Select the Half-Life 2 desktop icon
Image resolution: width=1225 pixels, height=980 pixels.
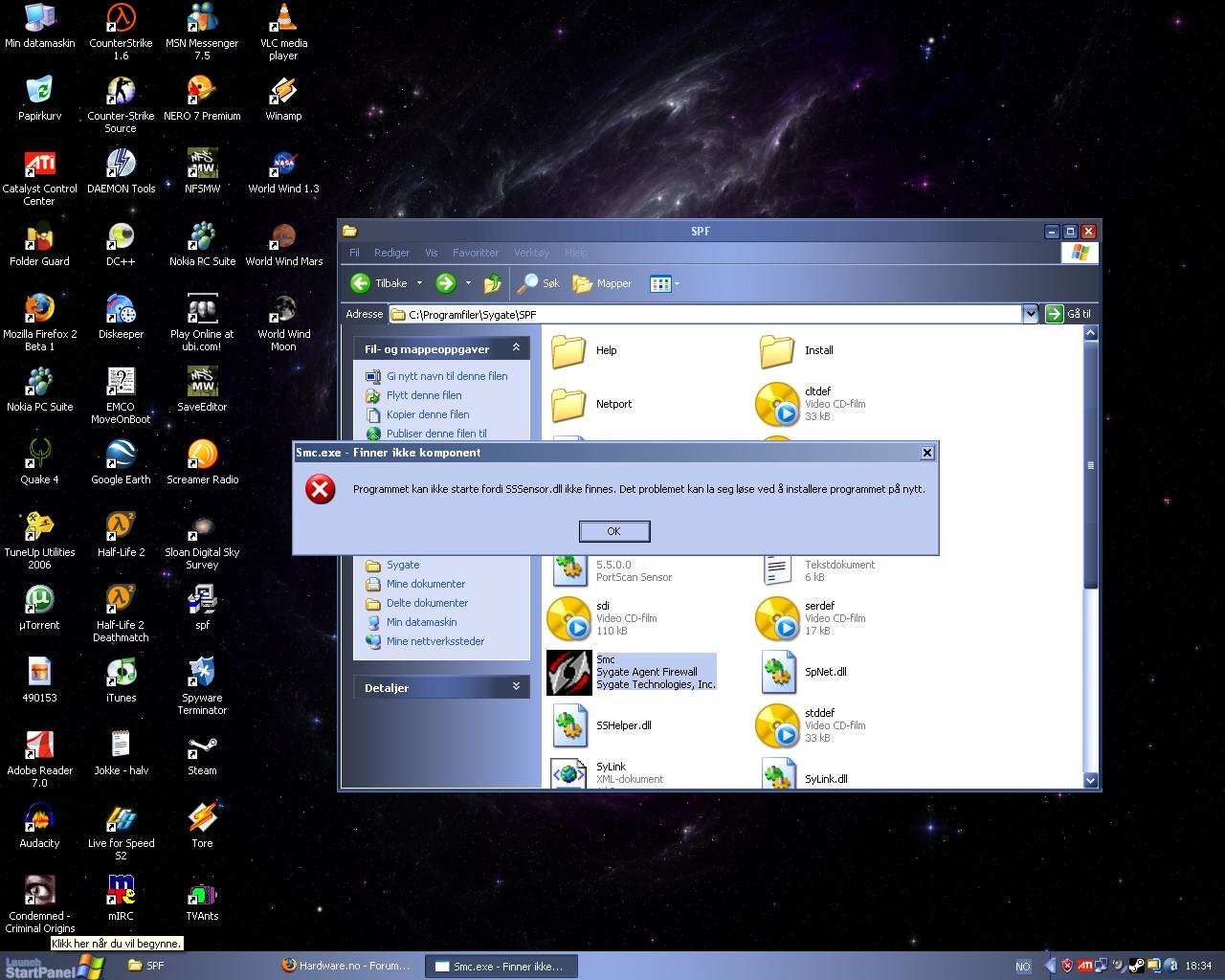[121, 535]
